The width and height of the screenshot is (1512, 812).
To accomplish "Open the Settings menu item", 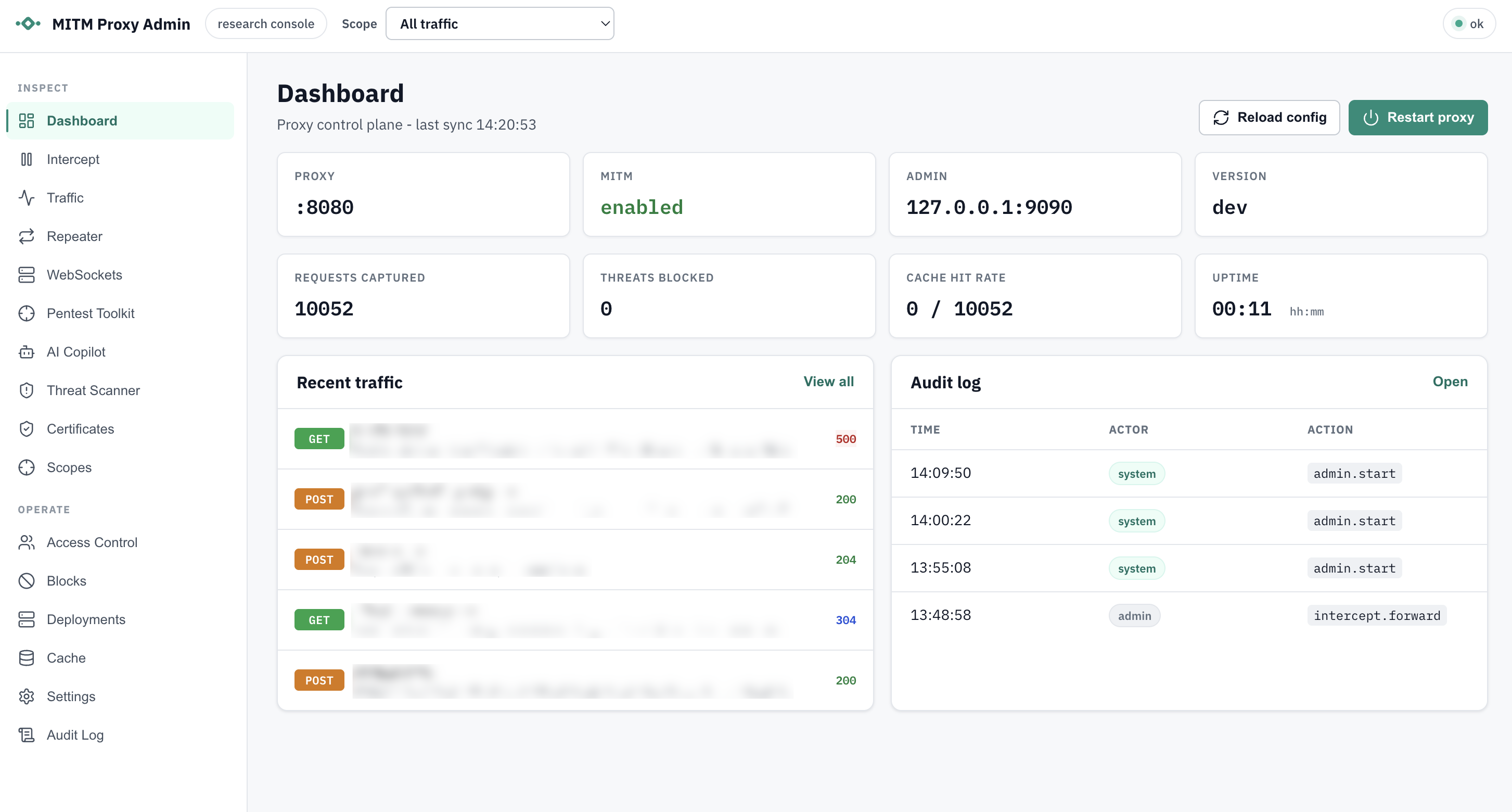I will click(120, 696).
